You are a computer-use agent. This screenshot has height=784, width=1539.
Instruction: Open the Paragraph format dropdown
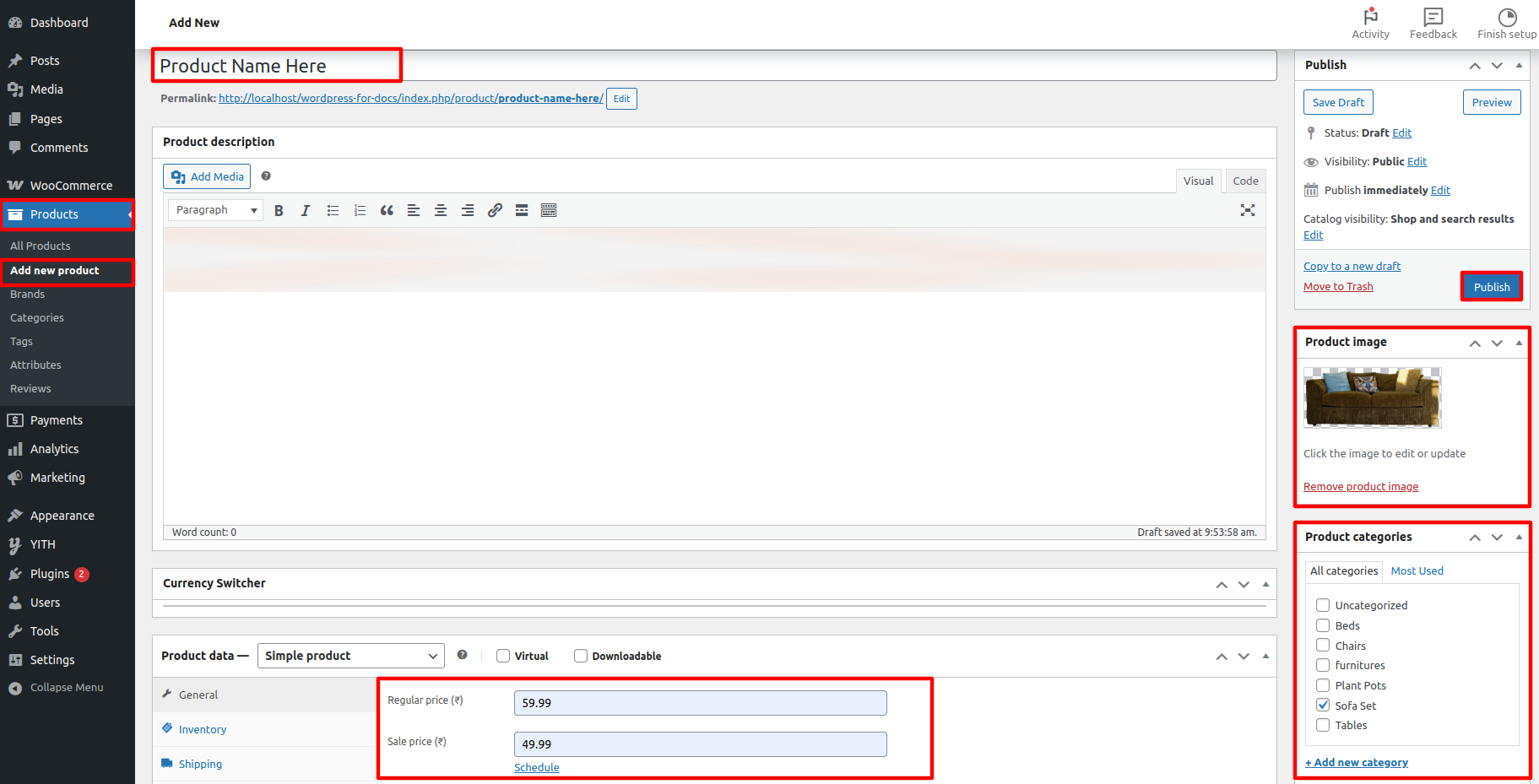215,210
